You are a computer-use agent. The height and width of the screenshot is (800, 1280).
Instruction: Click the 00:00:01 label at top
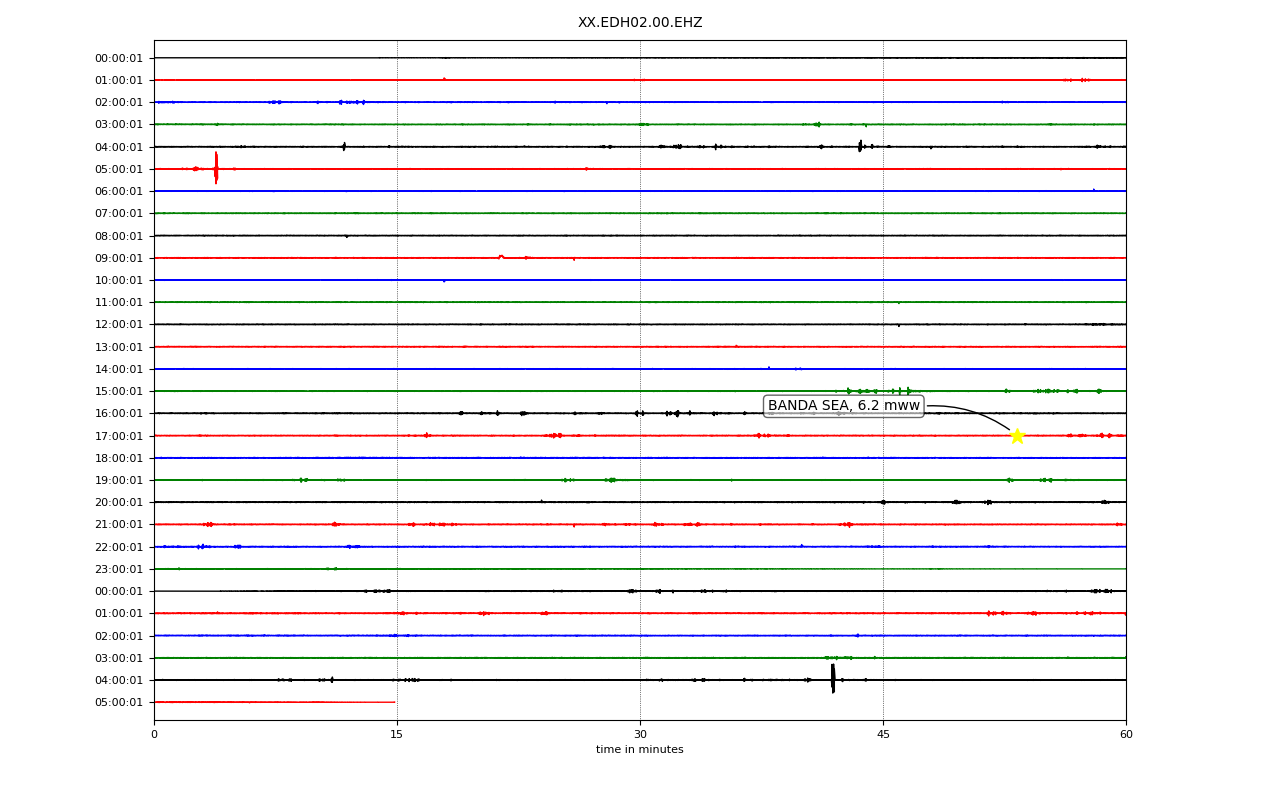120,58
